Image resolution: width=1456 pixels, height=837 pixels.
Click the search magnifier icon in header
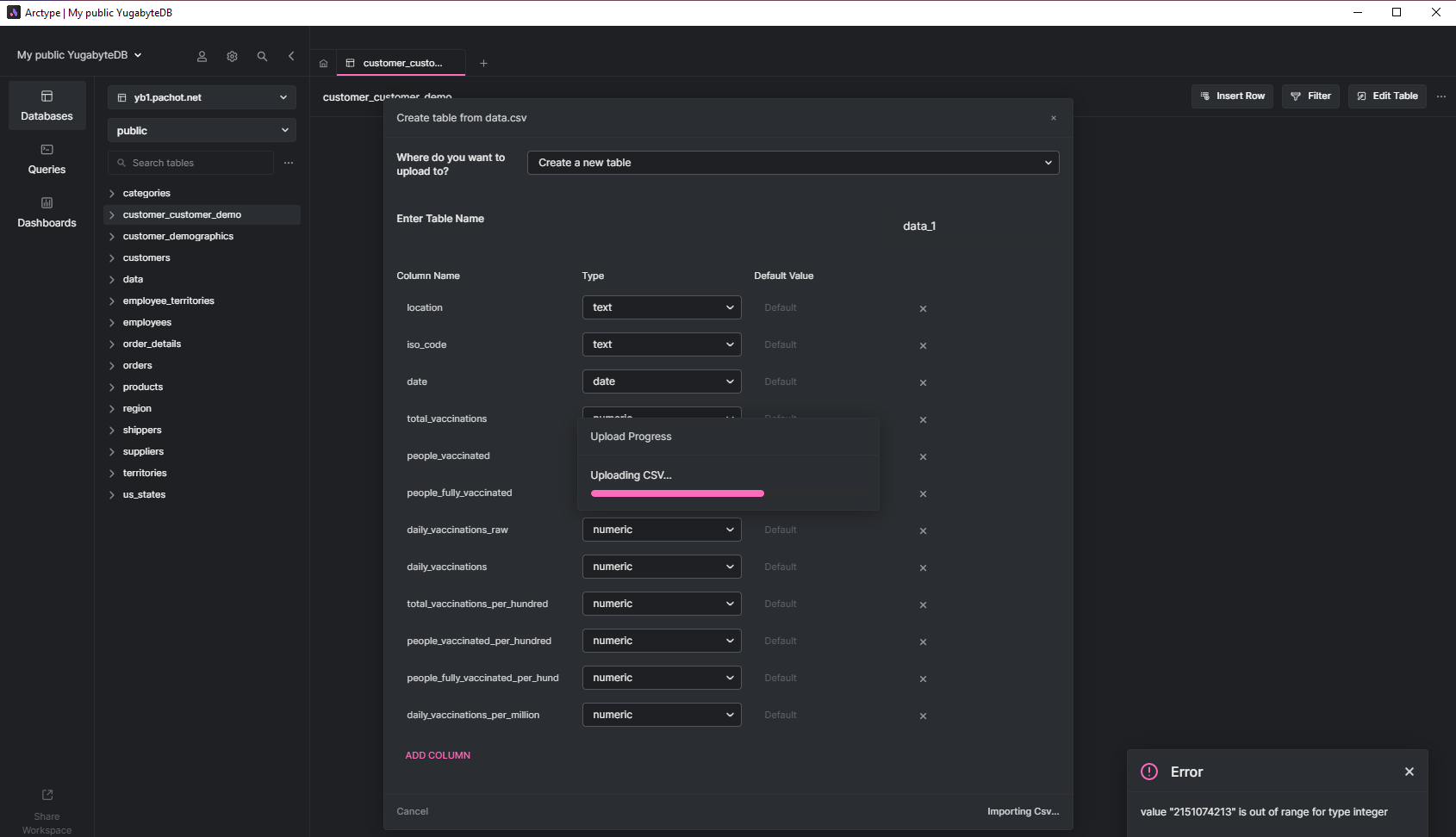tap(262, 56)
